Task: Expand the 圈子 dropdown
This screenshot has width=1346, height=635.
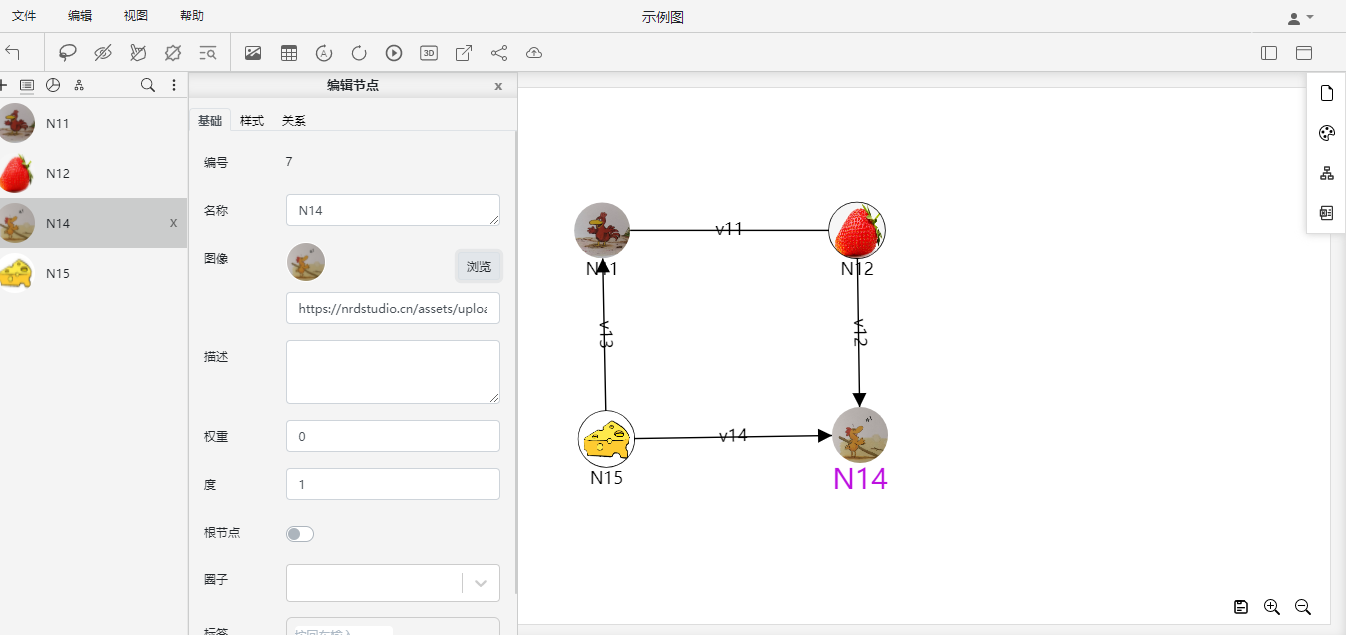Action: 479,582
